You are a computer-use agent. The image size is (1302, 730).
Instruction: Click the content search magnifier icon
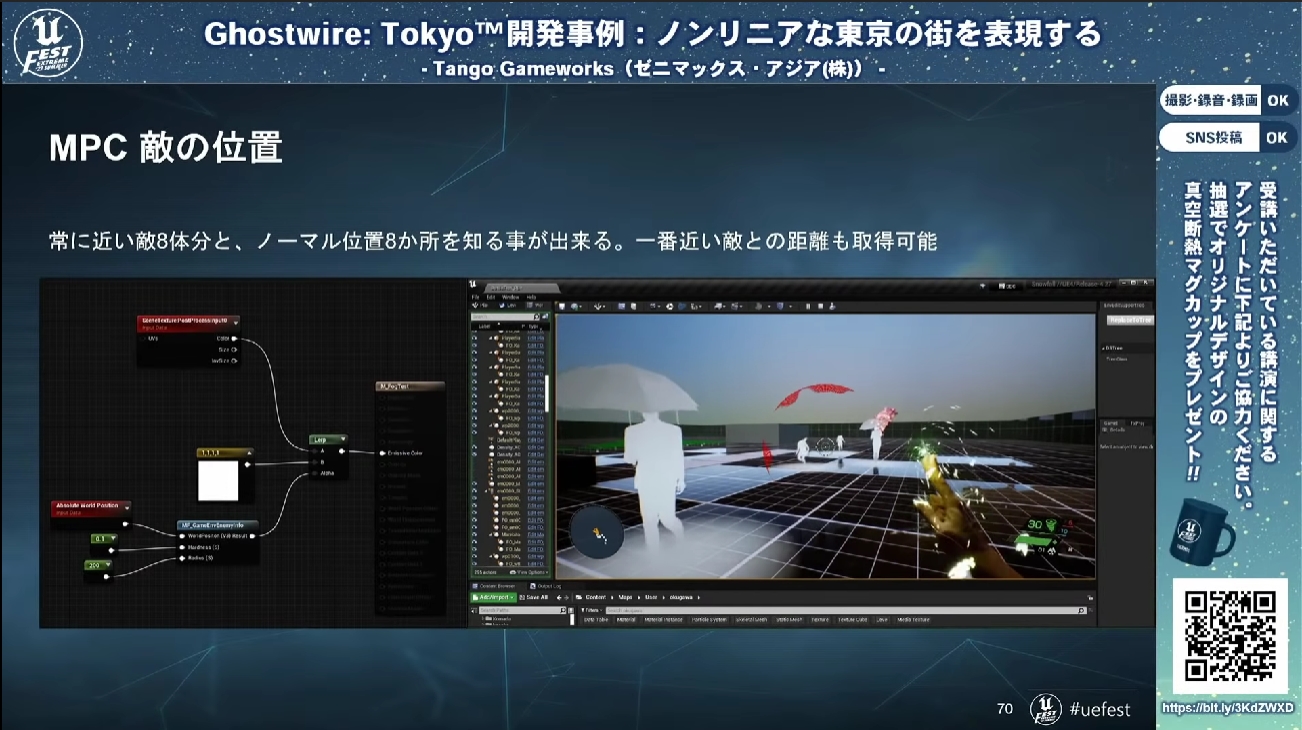click(1082, 610)
